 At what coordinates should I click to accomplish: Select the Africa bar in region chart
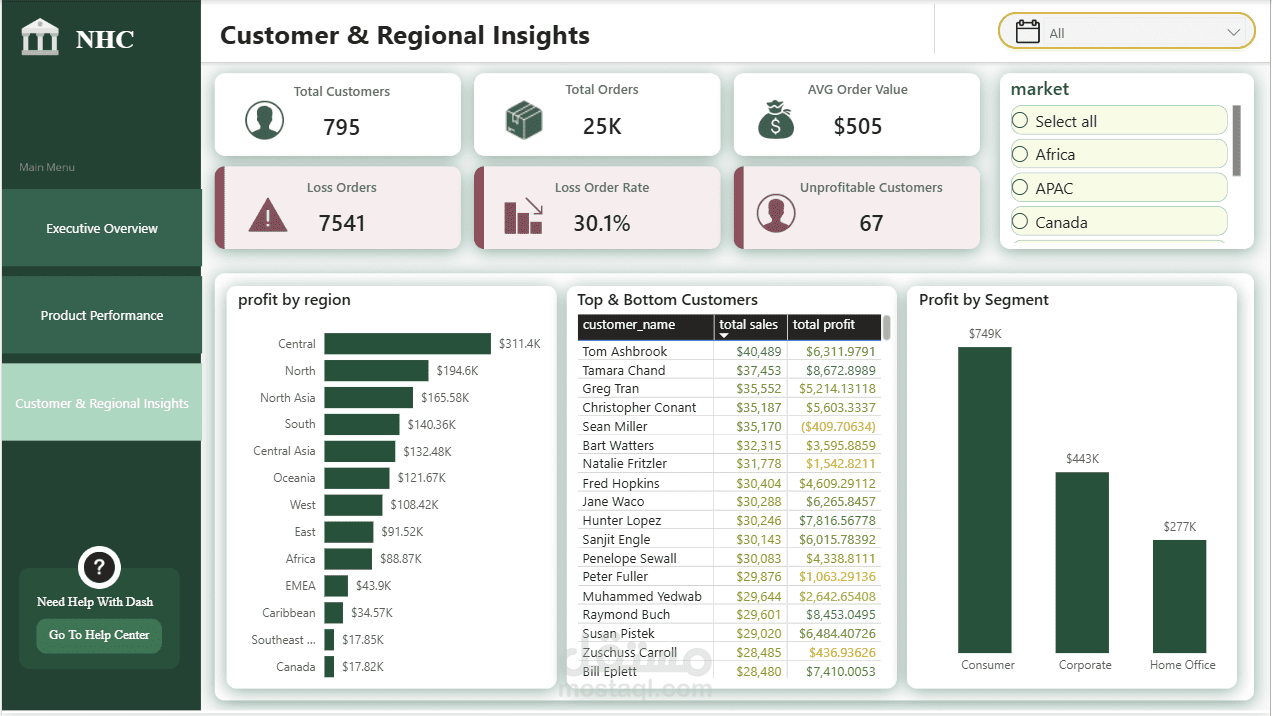pyautogui.click(x=348, y=559)
